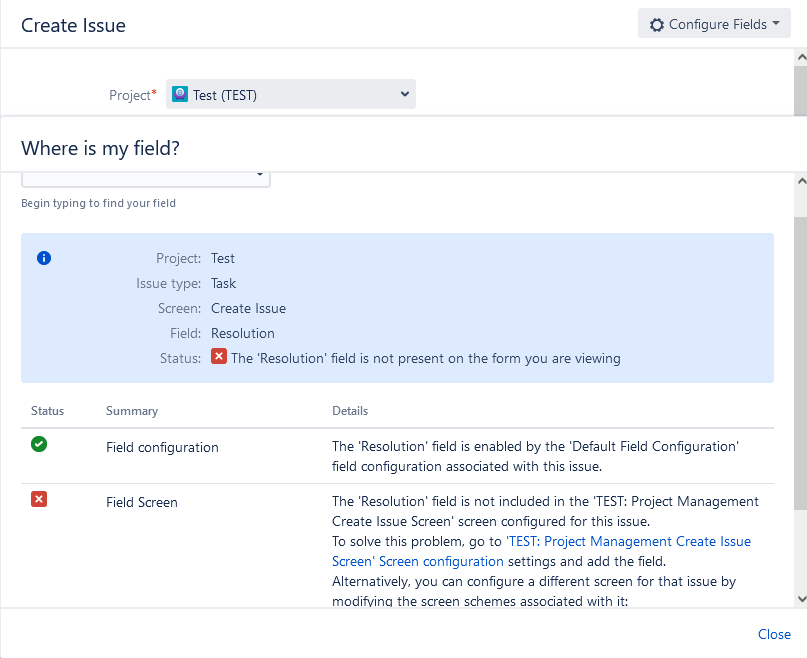Click the Summary column header

132,411
